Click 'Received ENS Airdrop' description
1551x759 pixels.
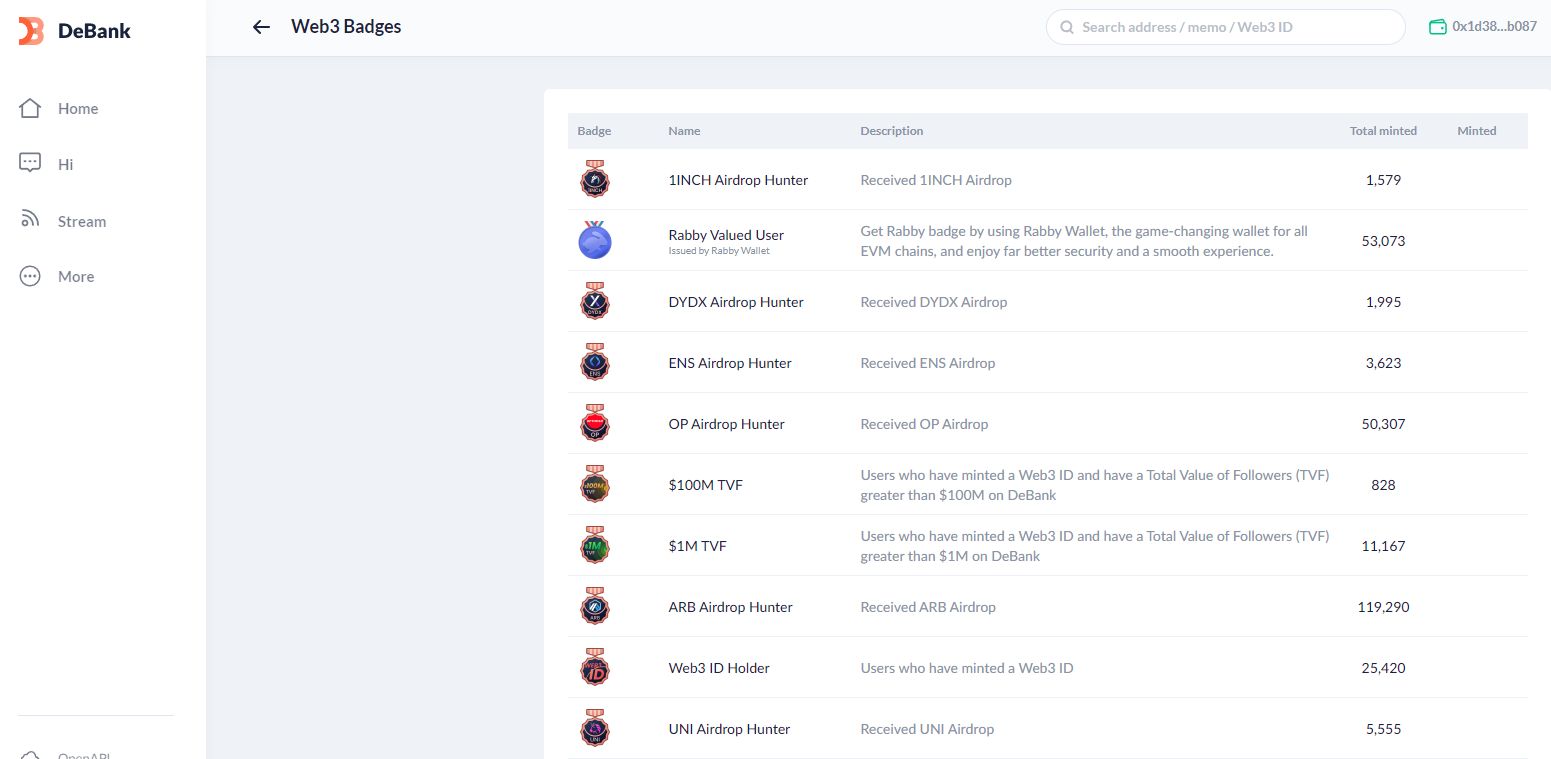click(928, 363)
